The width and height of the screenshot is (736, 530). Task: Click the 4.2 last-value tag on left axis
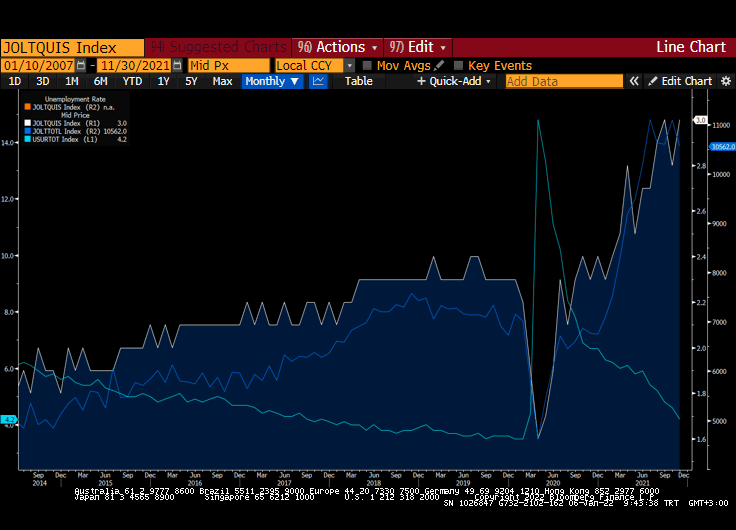click(9, 419)
